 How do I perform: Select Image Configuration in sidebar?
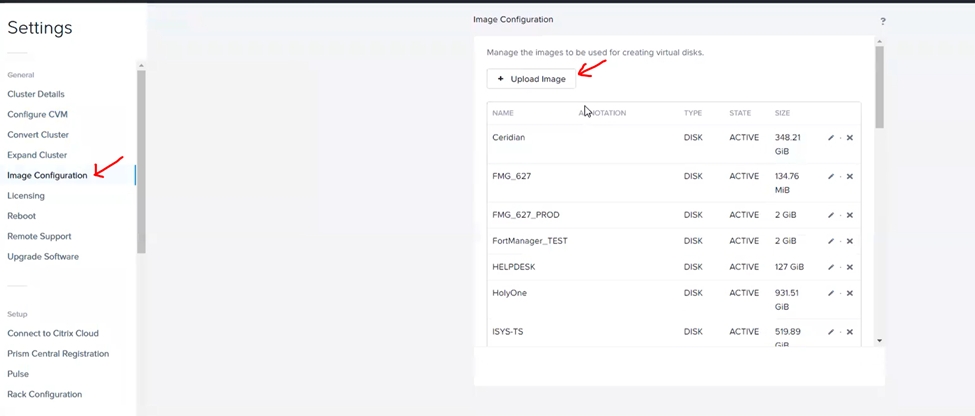click(x=47, y=176)
